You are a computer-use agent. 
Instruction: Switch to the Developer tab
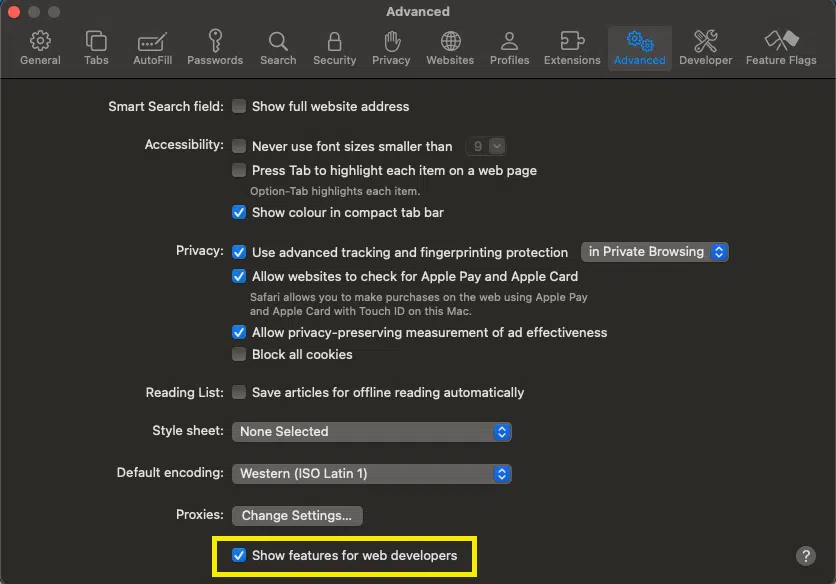pyautogui.click(x=705, y=47)
